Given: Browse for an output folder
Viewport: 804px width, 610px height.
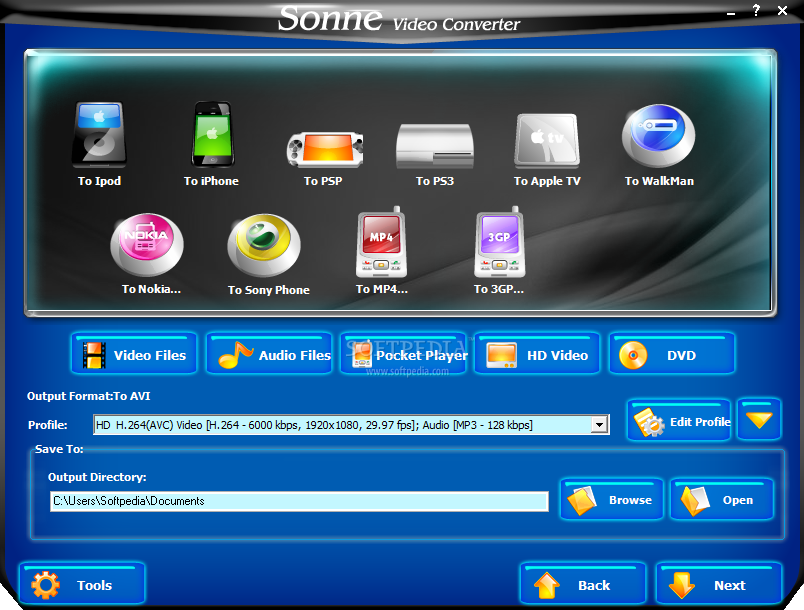Looking at the screenshot, I should (x=612, y=499).
